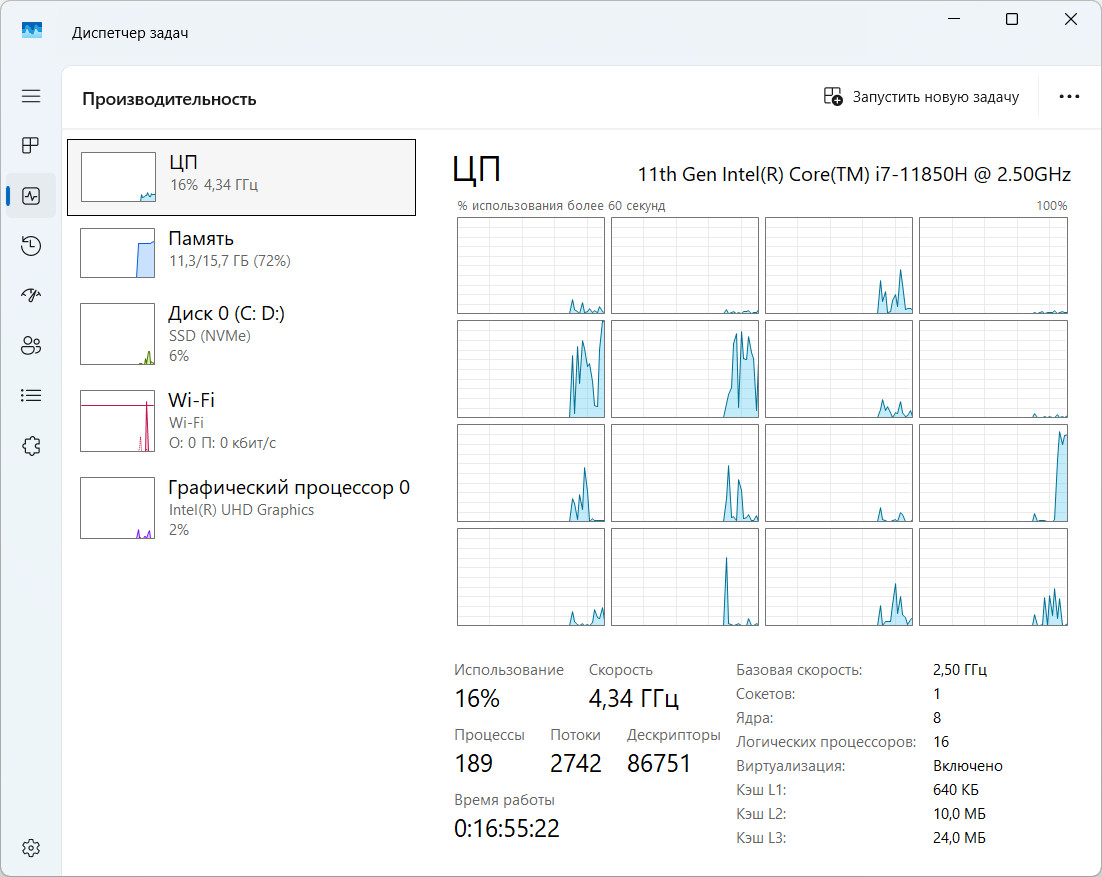Open the Startup apps page icon
Screen dimensions: 1102x877
[x=31, y=296]
